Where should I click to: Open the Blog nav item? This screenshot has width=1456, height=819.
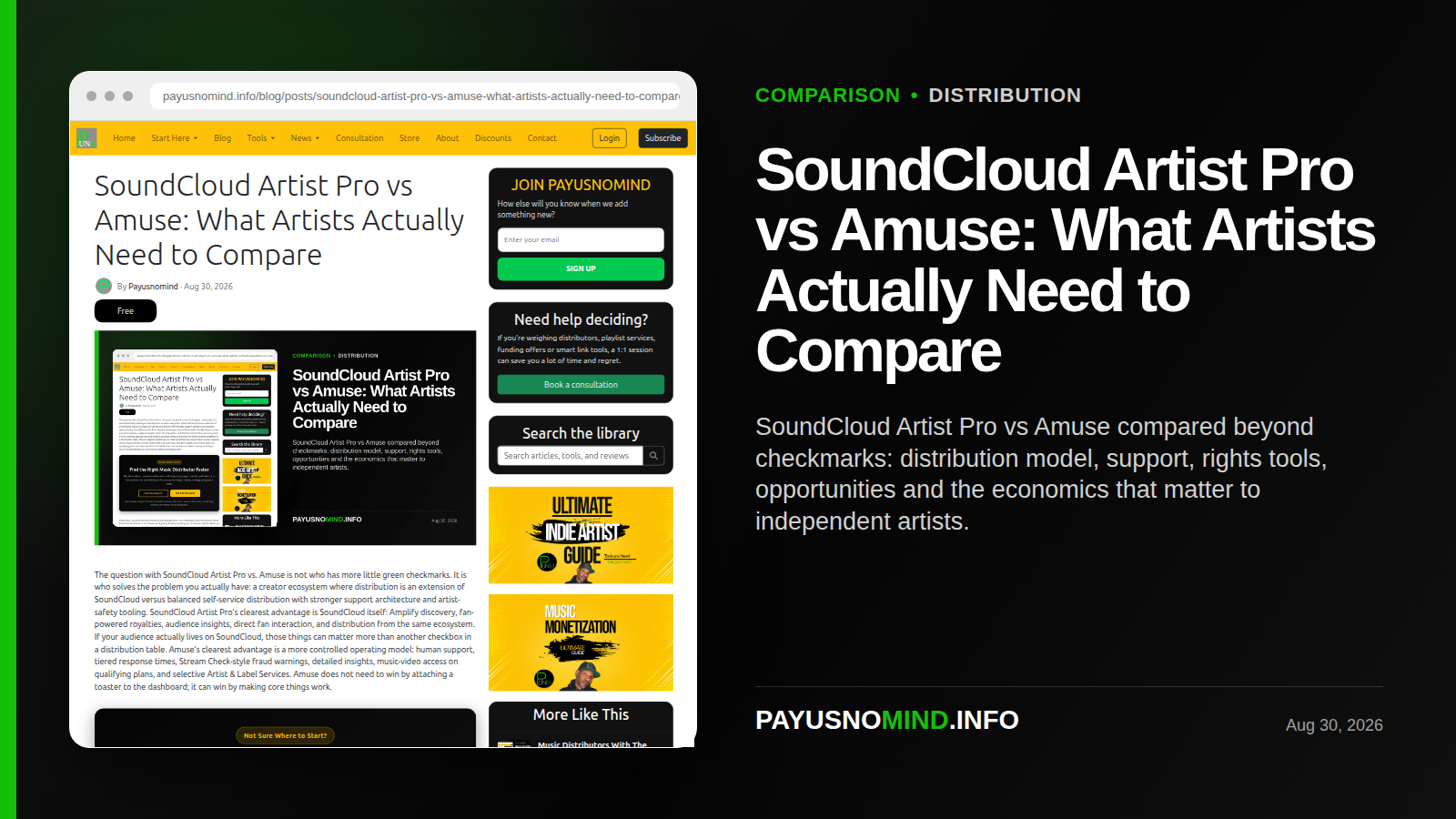tap(222, 138)
